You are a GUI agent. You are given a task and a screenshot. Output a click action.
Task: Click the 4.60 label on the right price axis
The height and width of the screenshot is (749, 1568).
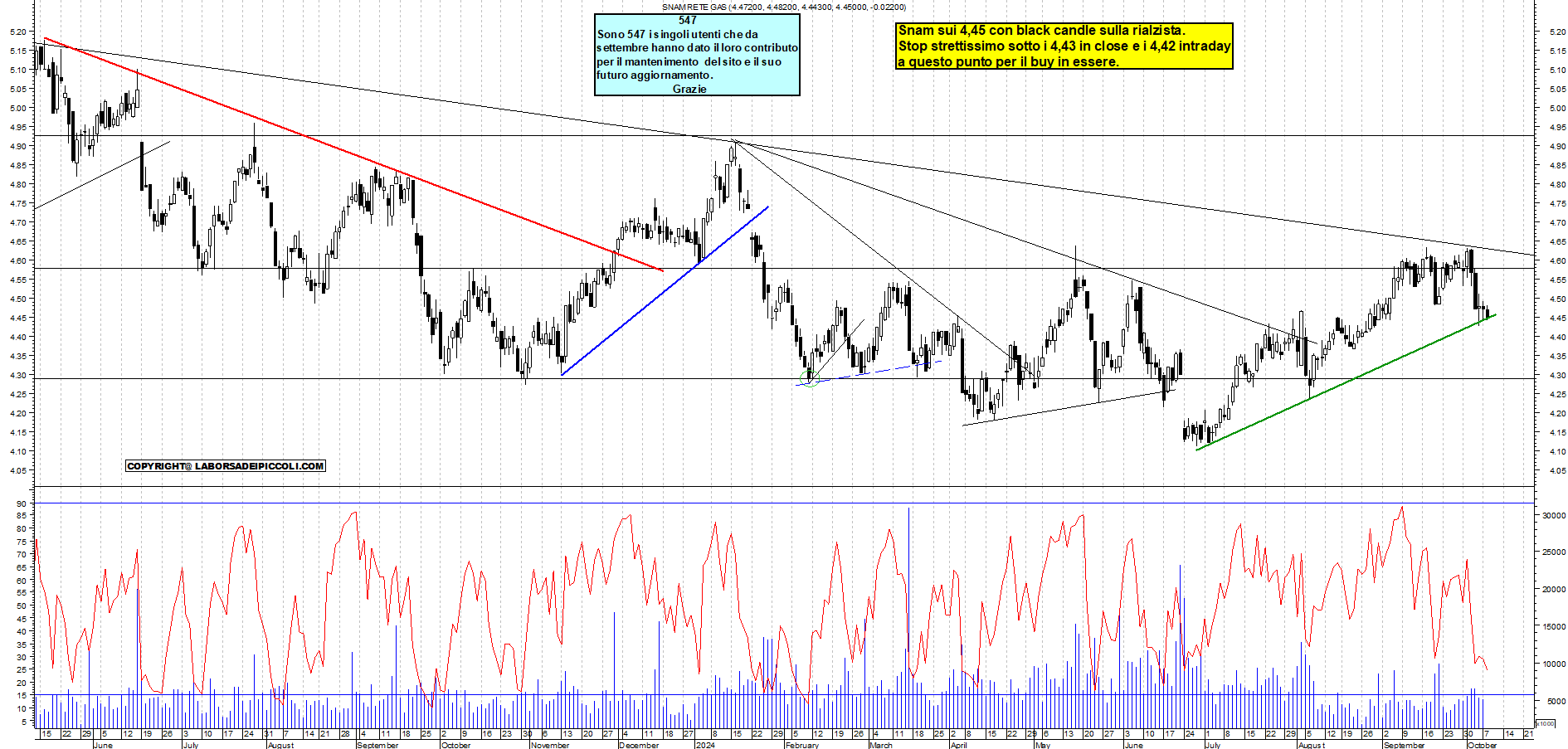[1557, 260]
